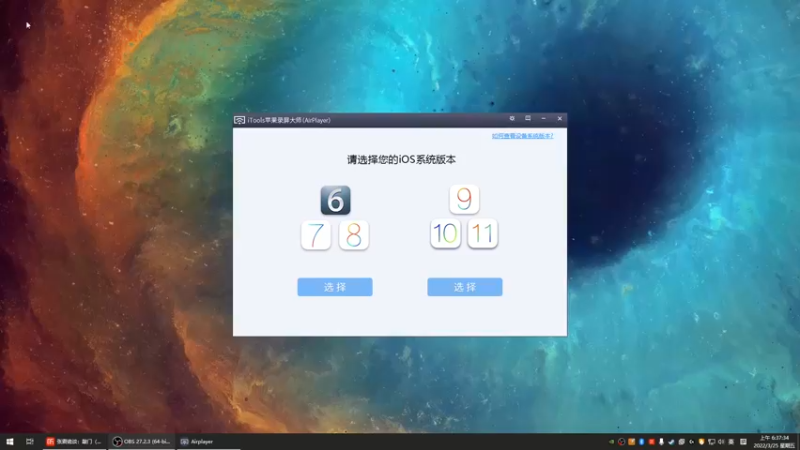
Task: Open the volume speaker tray icon
Action: click(x=721, y=442)
